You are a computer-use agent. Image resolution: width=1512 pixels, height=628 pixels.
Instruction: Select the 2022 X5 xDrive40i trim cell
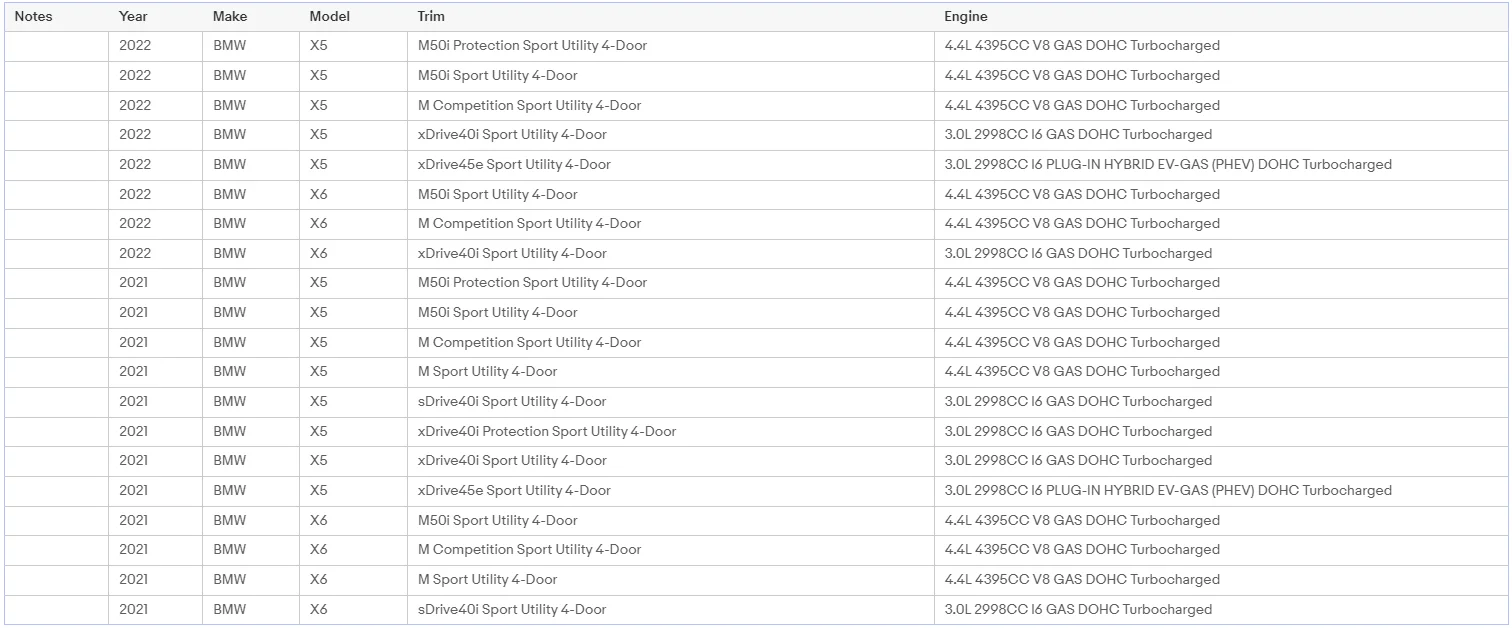click(671, 135)
